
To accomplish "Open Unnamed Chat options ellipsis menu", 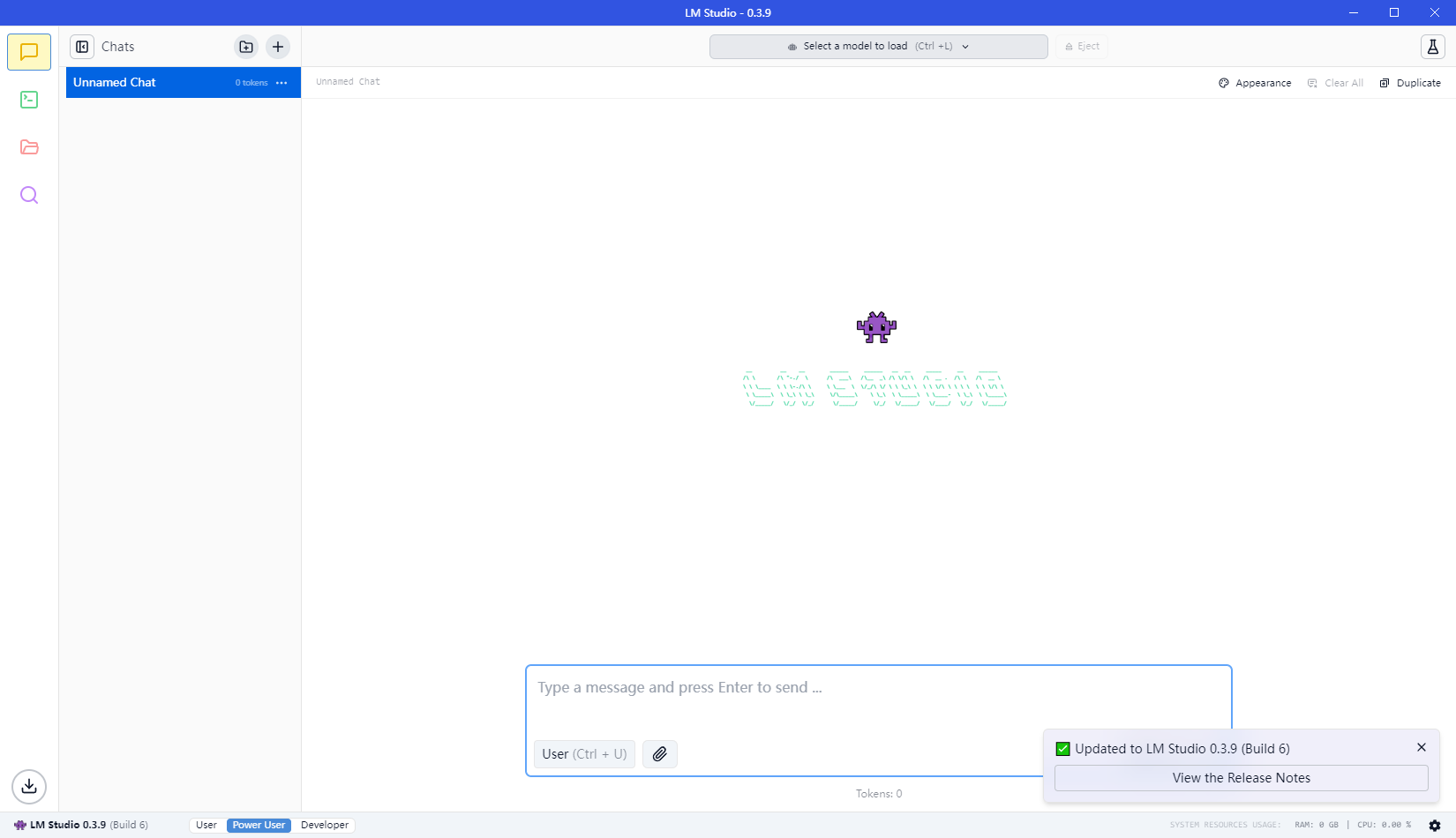I will tap(281, 83).
